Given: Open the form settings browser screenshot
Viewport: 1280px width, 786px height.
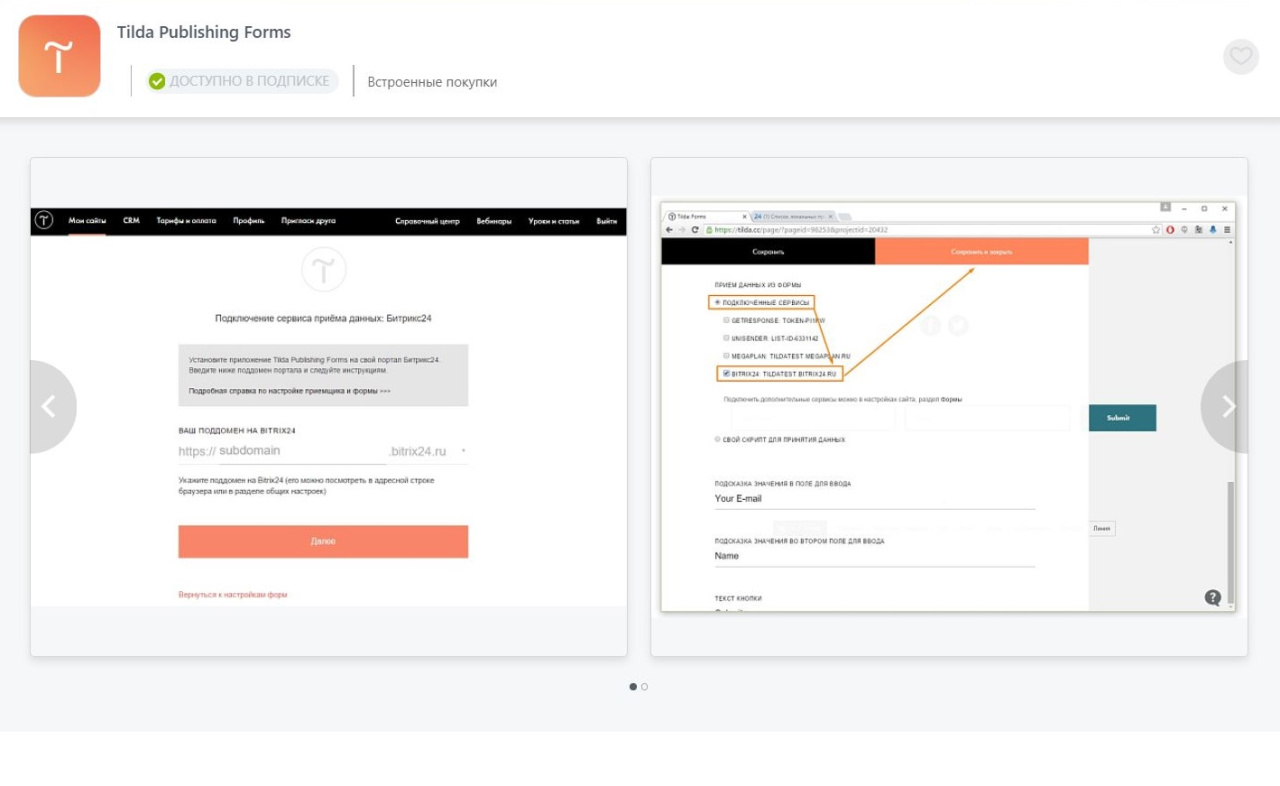Looking at the screenshot, I should coord(949,407).
